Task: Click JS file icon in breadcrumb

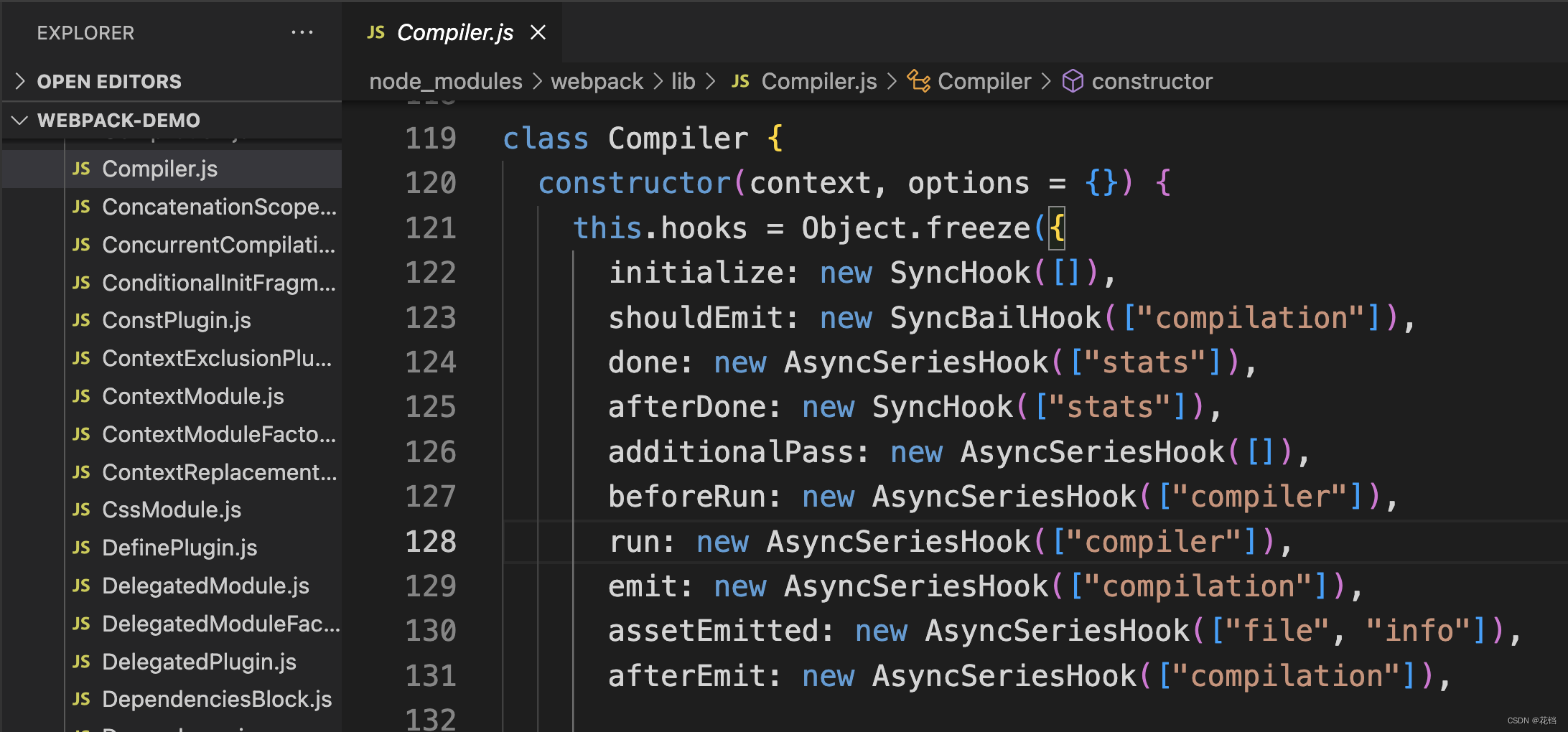Action: click(x=740, y=82)
